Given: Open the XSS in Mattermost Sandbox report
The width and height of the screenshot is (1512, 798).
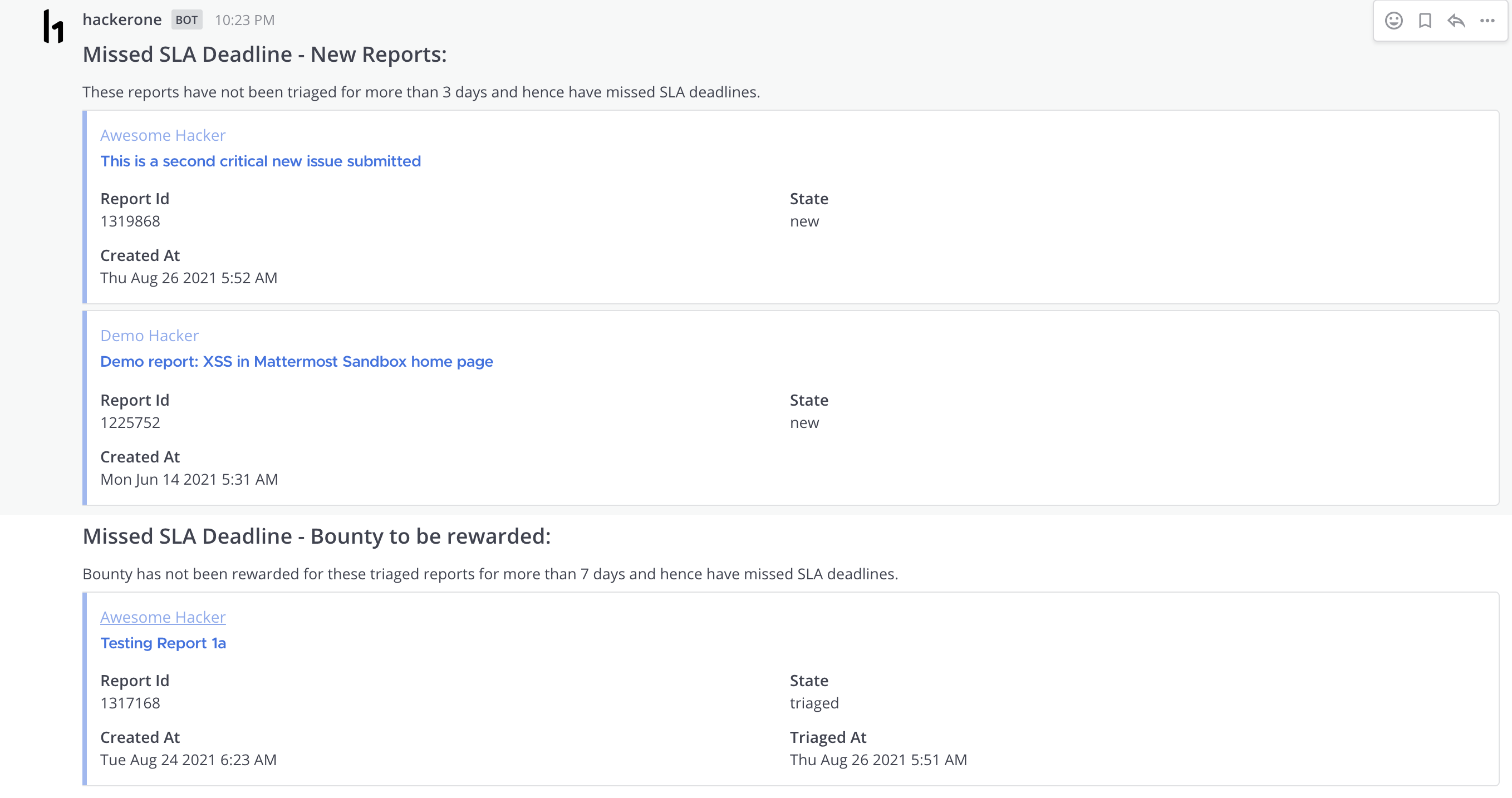Looking at the screenshot, I should click(296, 361).
